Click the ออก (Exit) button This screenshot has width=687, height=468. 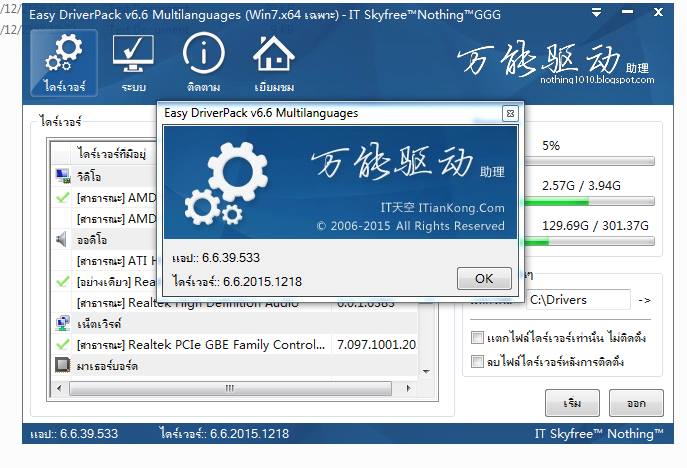636,403
